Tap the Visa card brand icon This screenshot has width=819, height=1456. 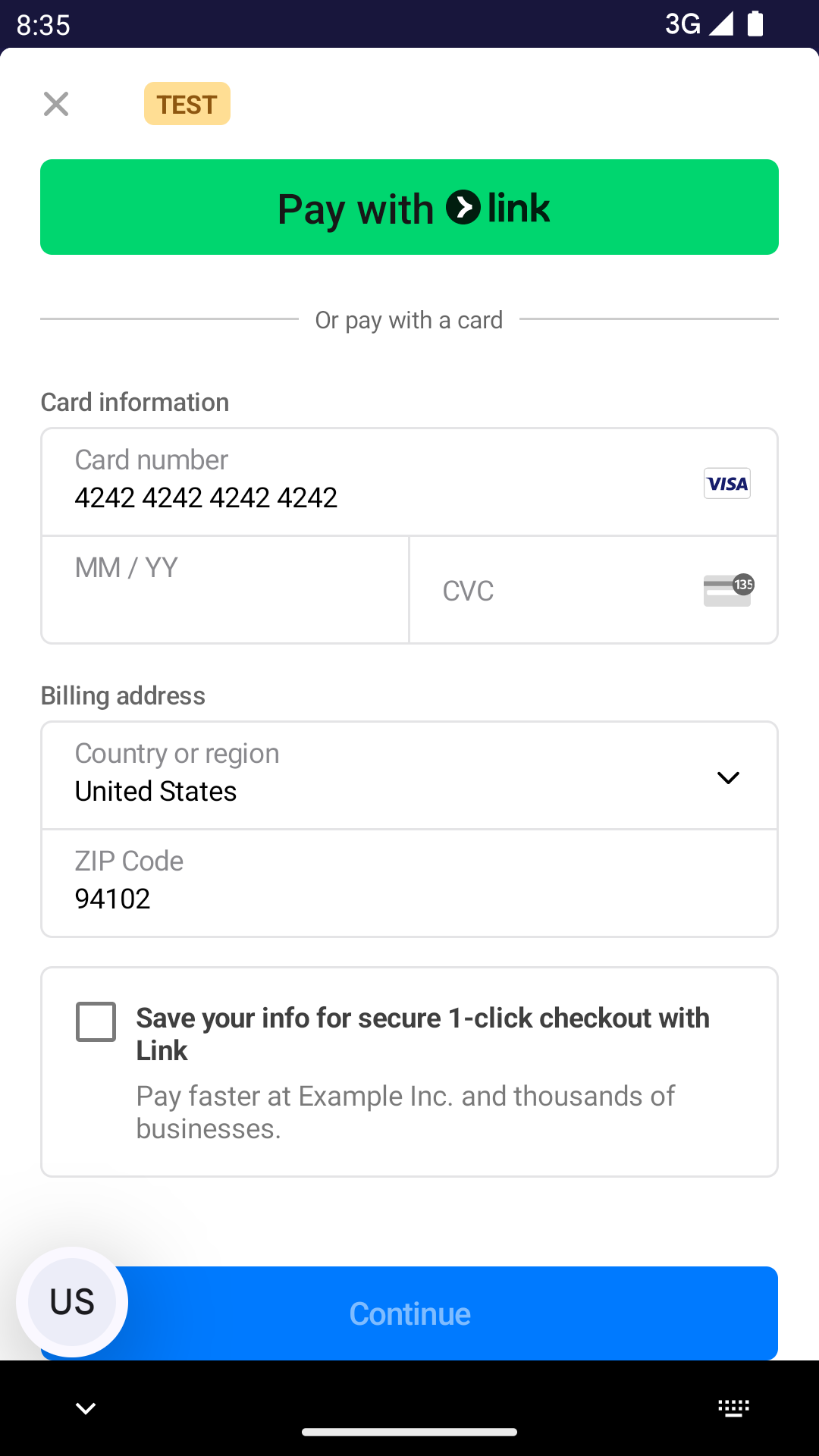click(x=727, y=483)
